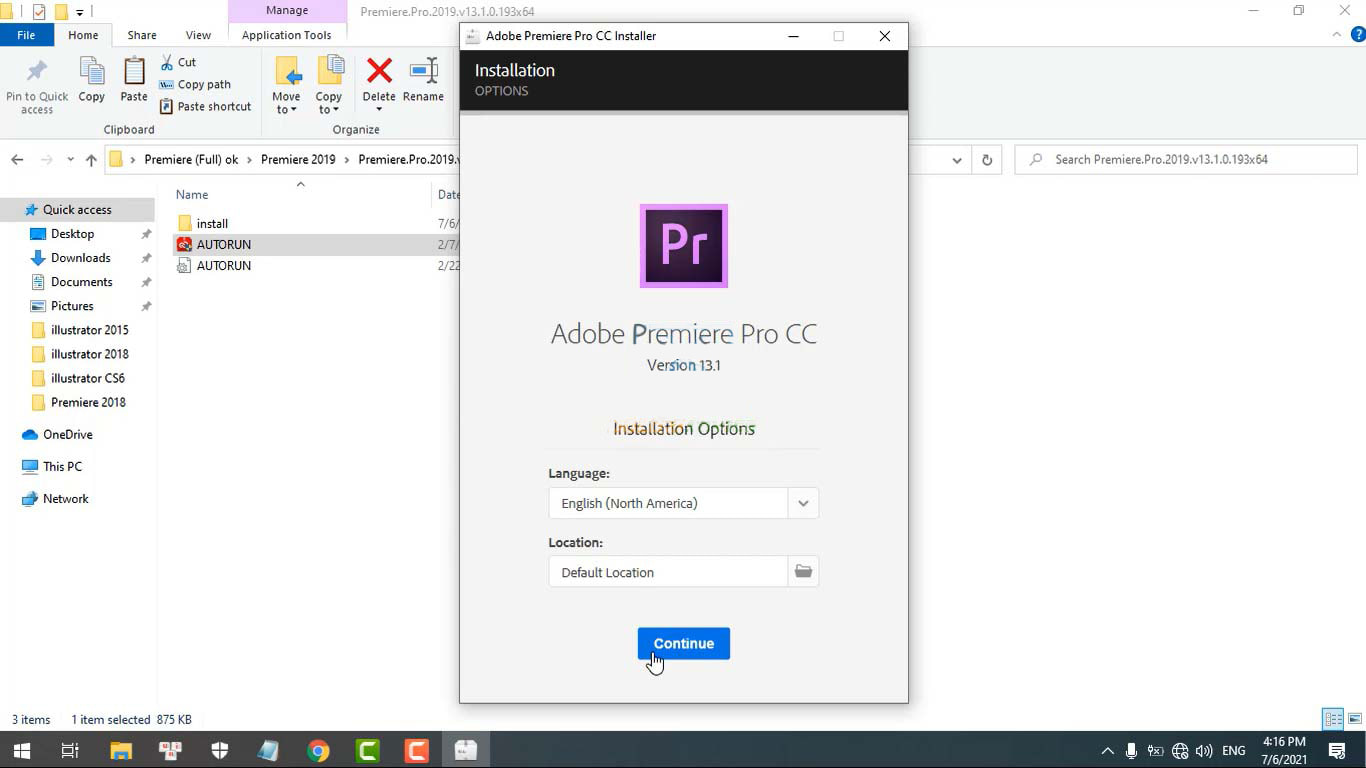Open recent locations dropdown chevron

[x=70, y=160]
